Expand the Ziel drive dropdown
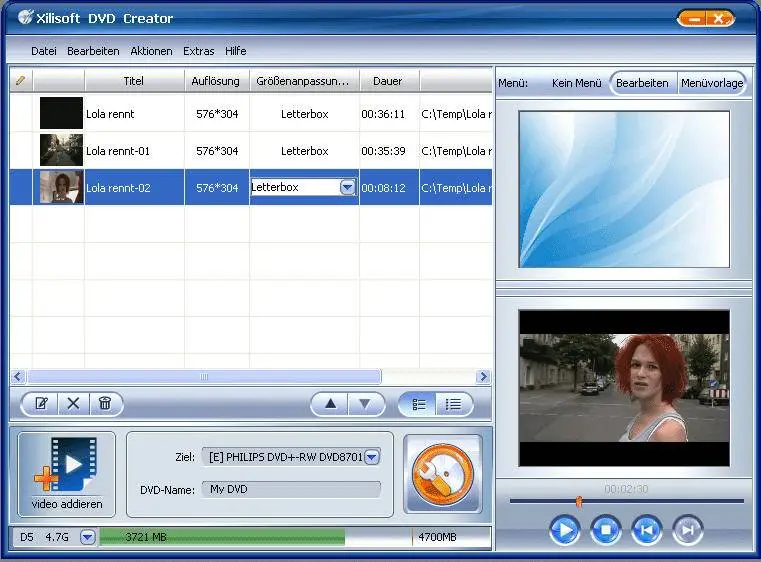 pyautogui.click(x=372, y=457)
